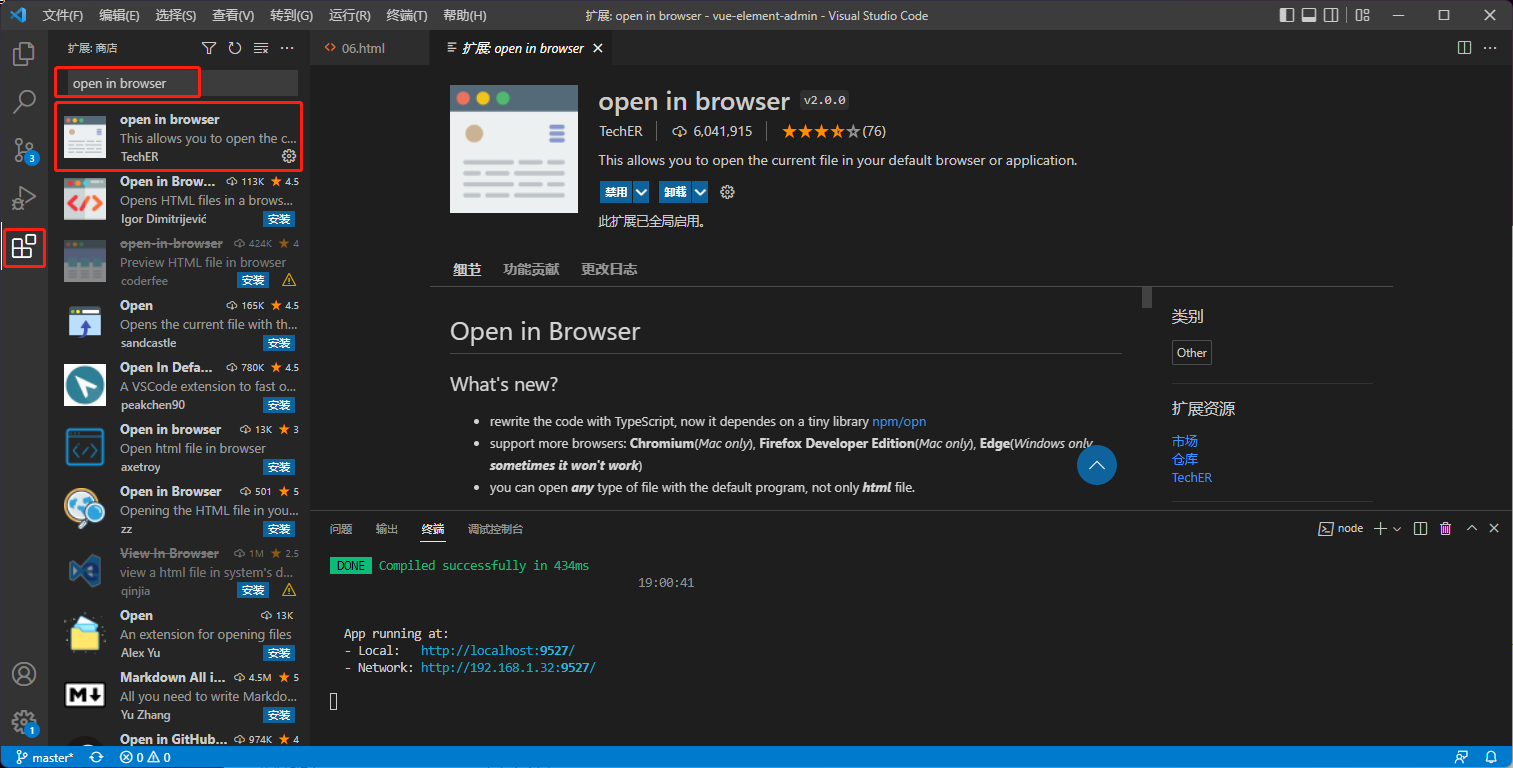
Task: Create a new terminal with plus icon
Action: click(1381, 529)
